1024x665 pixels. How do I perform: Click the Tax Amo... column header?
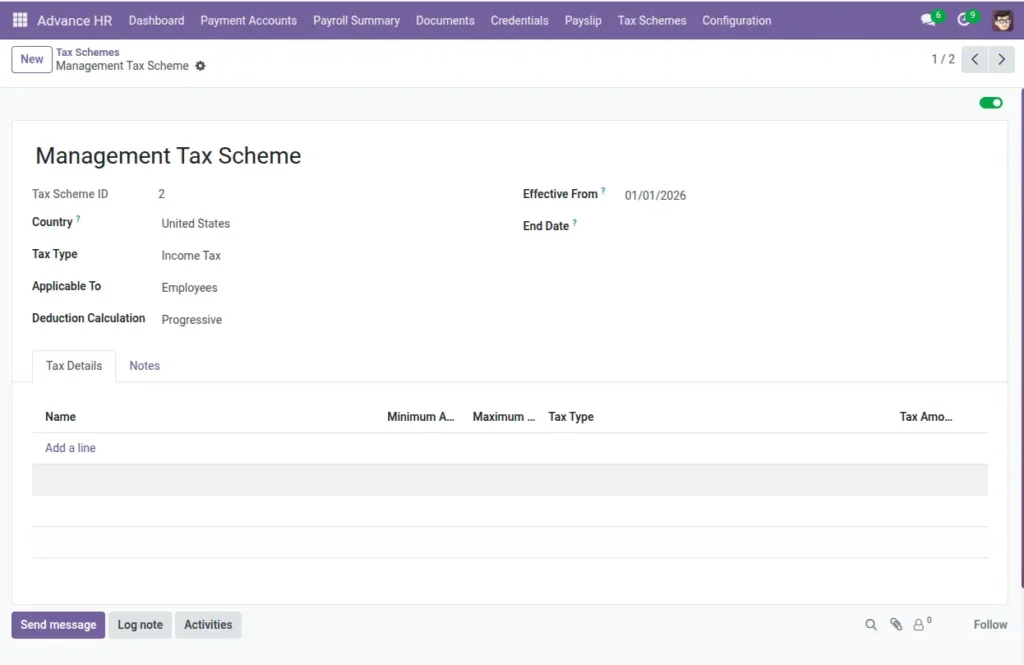(925, 417)
